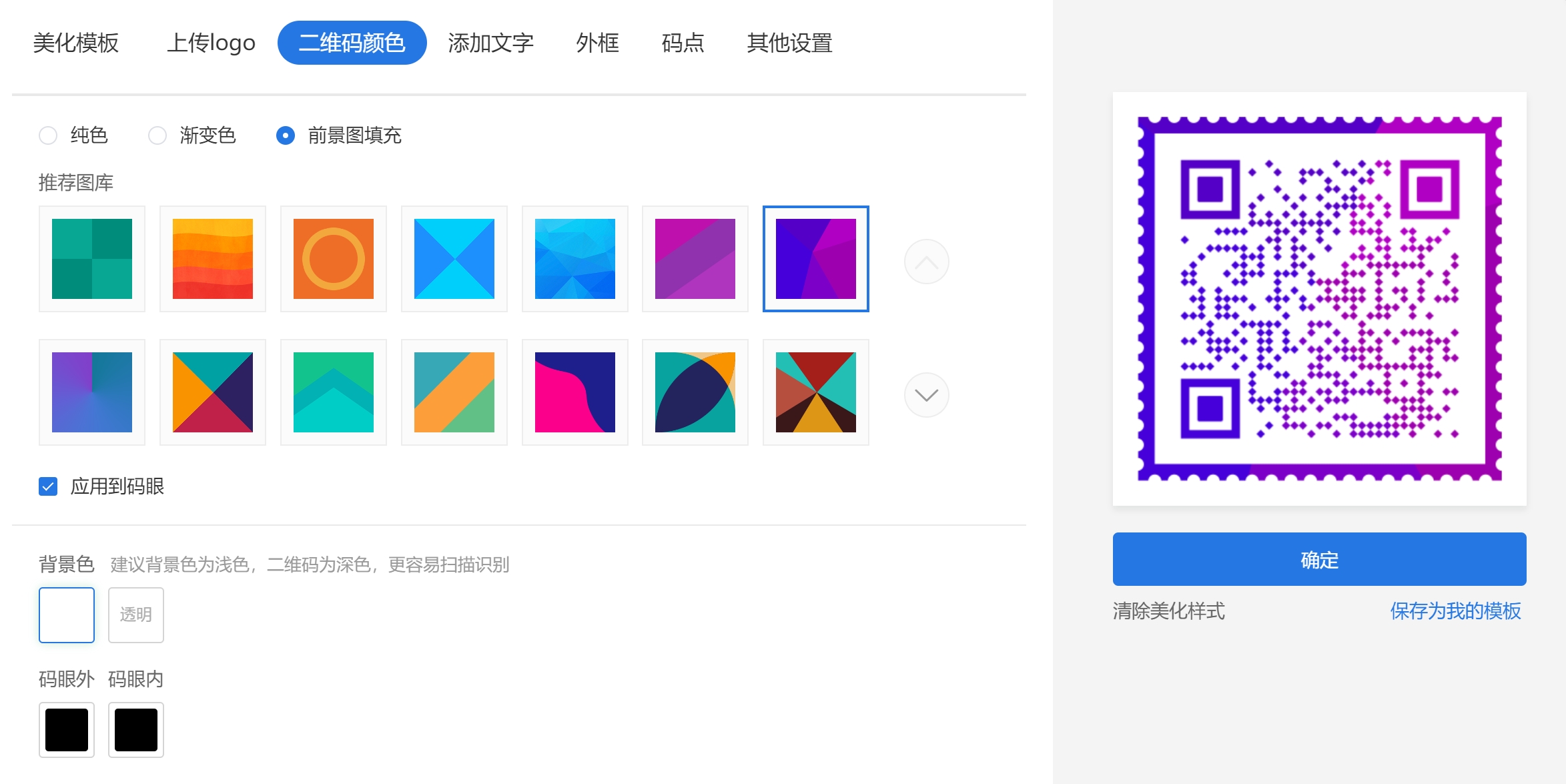Select the white background color swatch
This screenshot has width=1566, height=784.
tap(67, 615)
